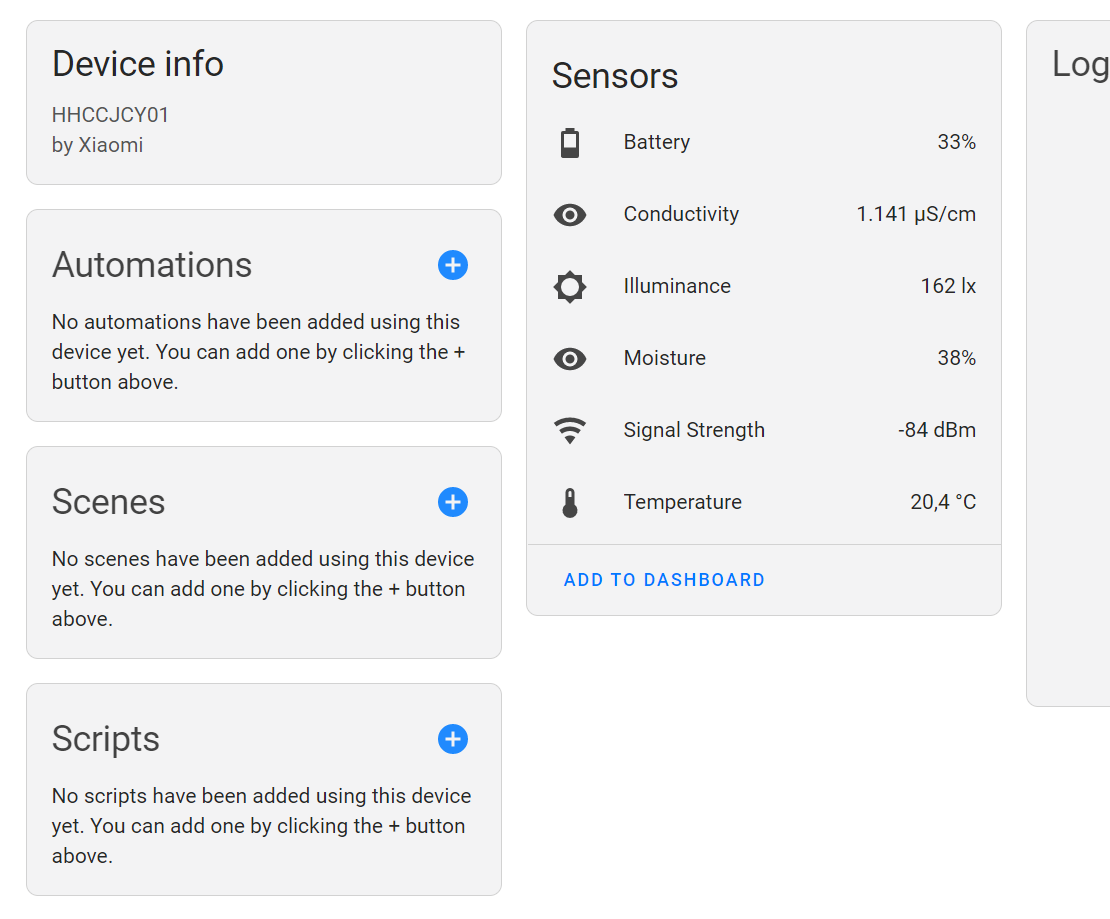The width and height of the screenshot is (1110, 919).
Task: Click the add scene plus icon
Action: pyautogui.click(x=452, y=502)
